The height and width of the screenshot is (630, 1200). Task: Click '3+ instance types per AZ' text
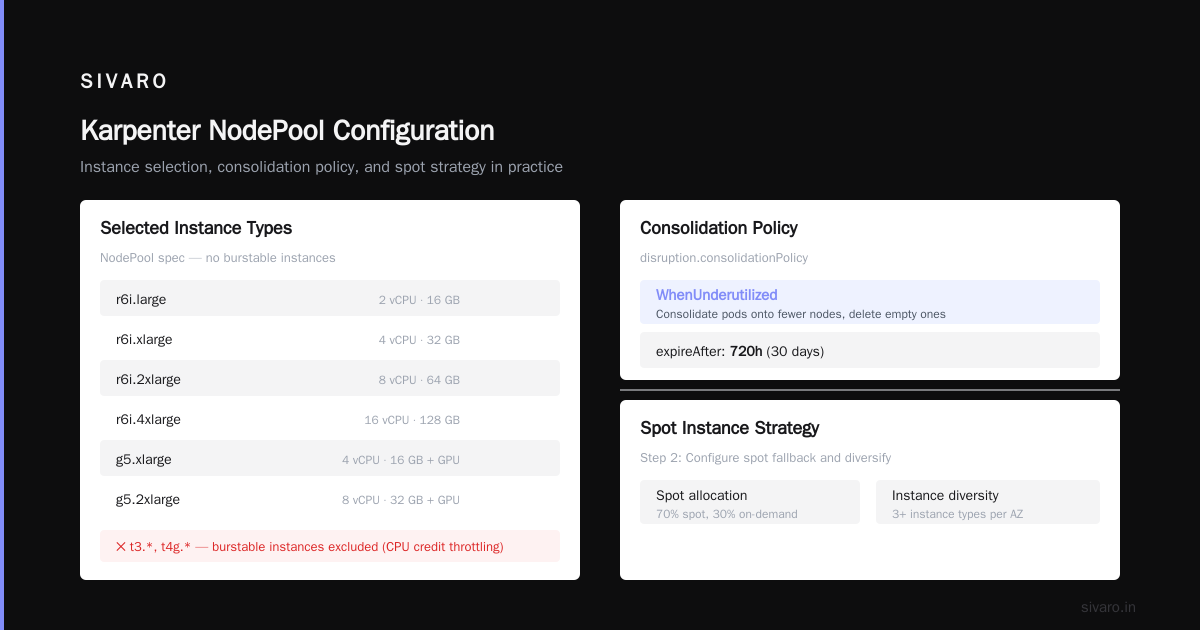point(957,514)
